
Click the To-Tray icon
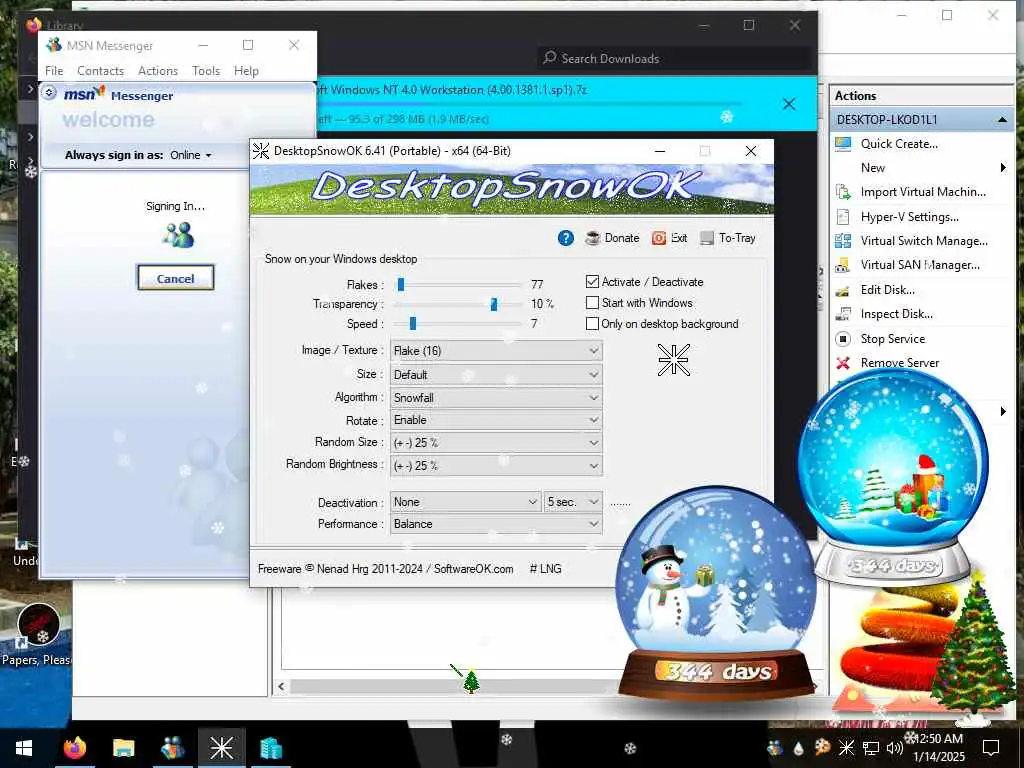(x=707, y=238)
